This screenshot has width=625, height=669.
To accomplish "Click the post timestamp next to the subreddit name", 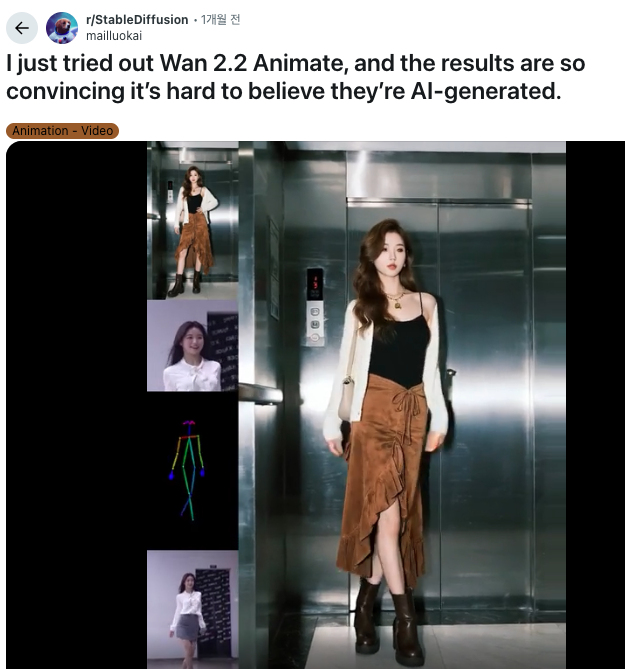I will coord(221,20).
